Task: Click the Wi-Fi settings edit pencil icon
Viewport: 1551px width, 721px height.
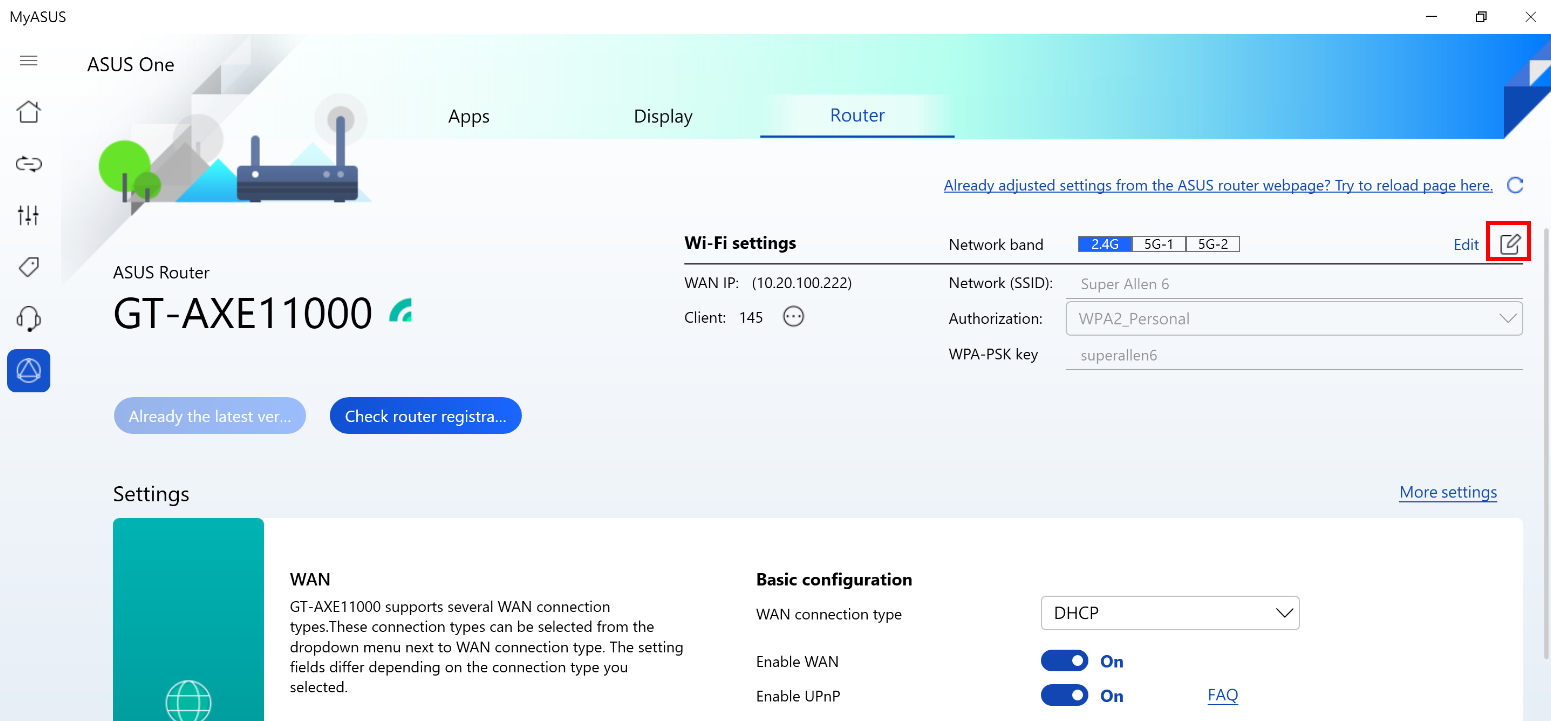Action: pos(1510,243)
